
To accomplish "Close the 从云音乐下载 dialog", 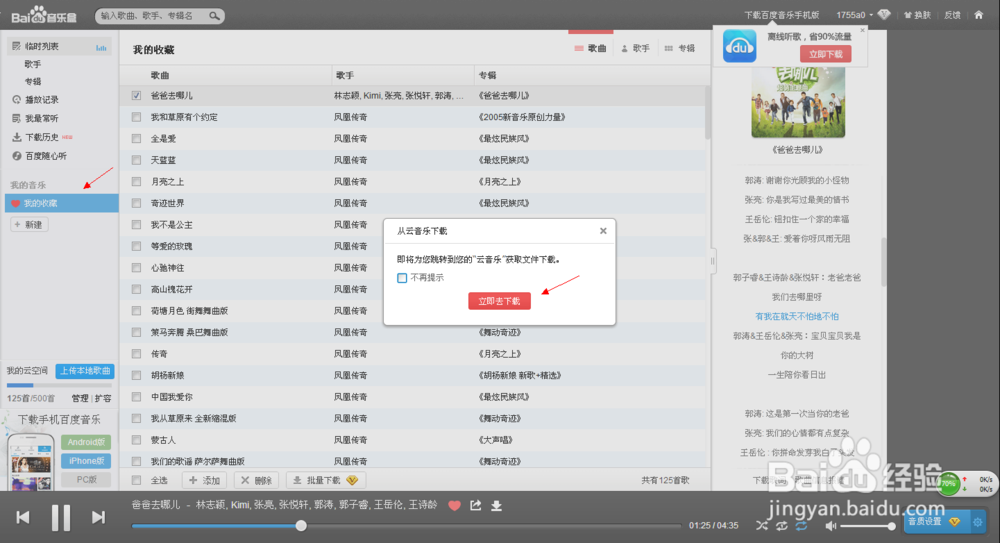I will click(x=603, y=231).
